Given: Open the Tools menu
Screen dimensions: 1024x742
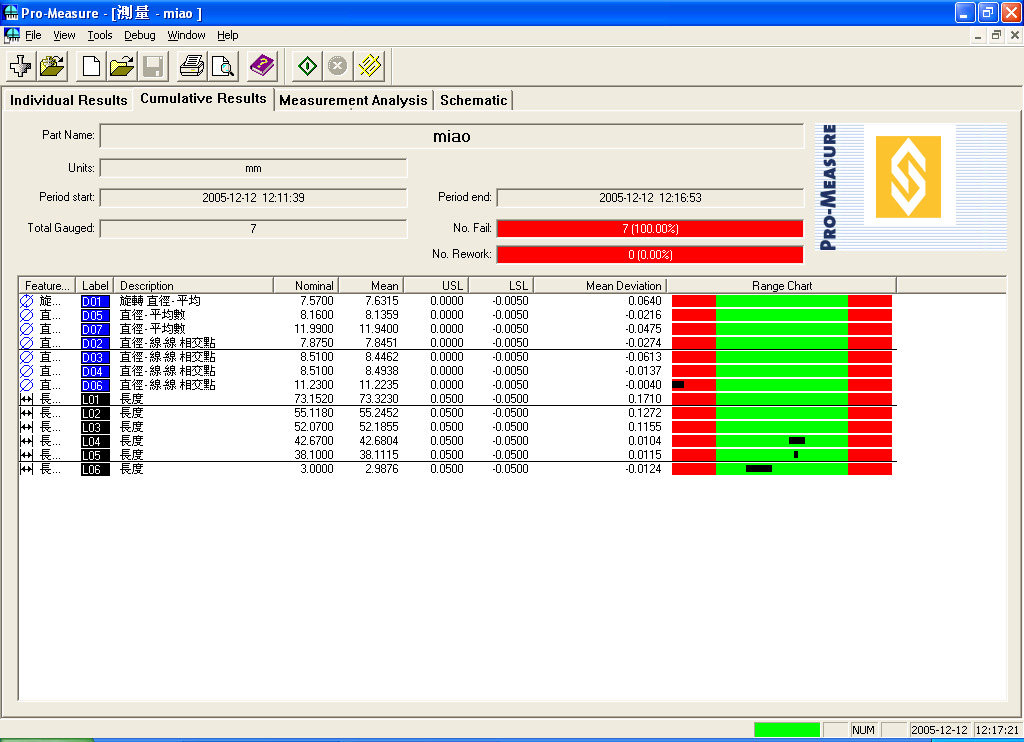Looking at the screenshot, I should [x=100, y=35].
